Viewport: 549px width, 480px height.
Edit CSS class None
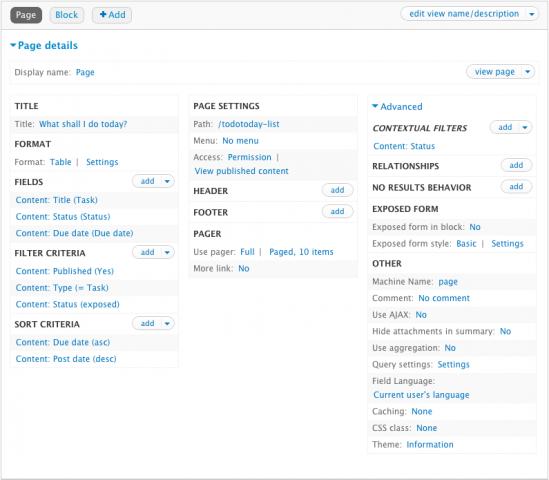426,427
